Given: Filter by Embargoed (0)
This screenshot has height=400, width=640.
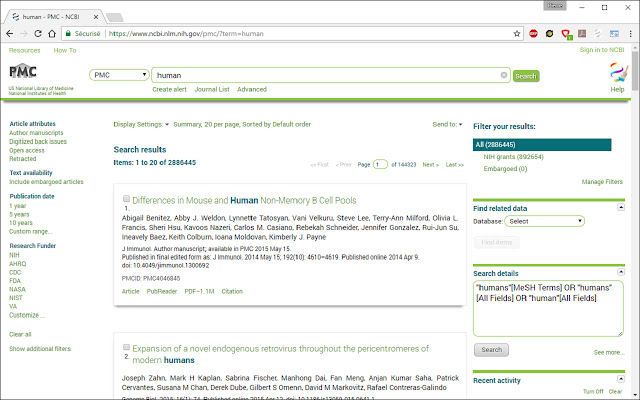Looking at the screenshot, I should point(505,169).
